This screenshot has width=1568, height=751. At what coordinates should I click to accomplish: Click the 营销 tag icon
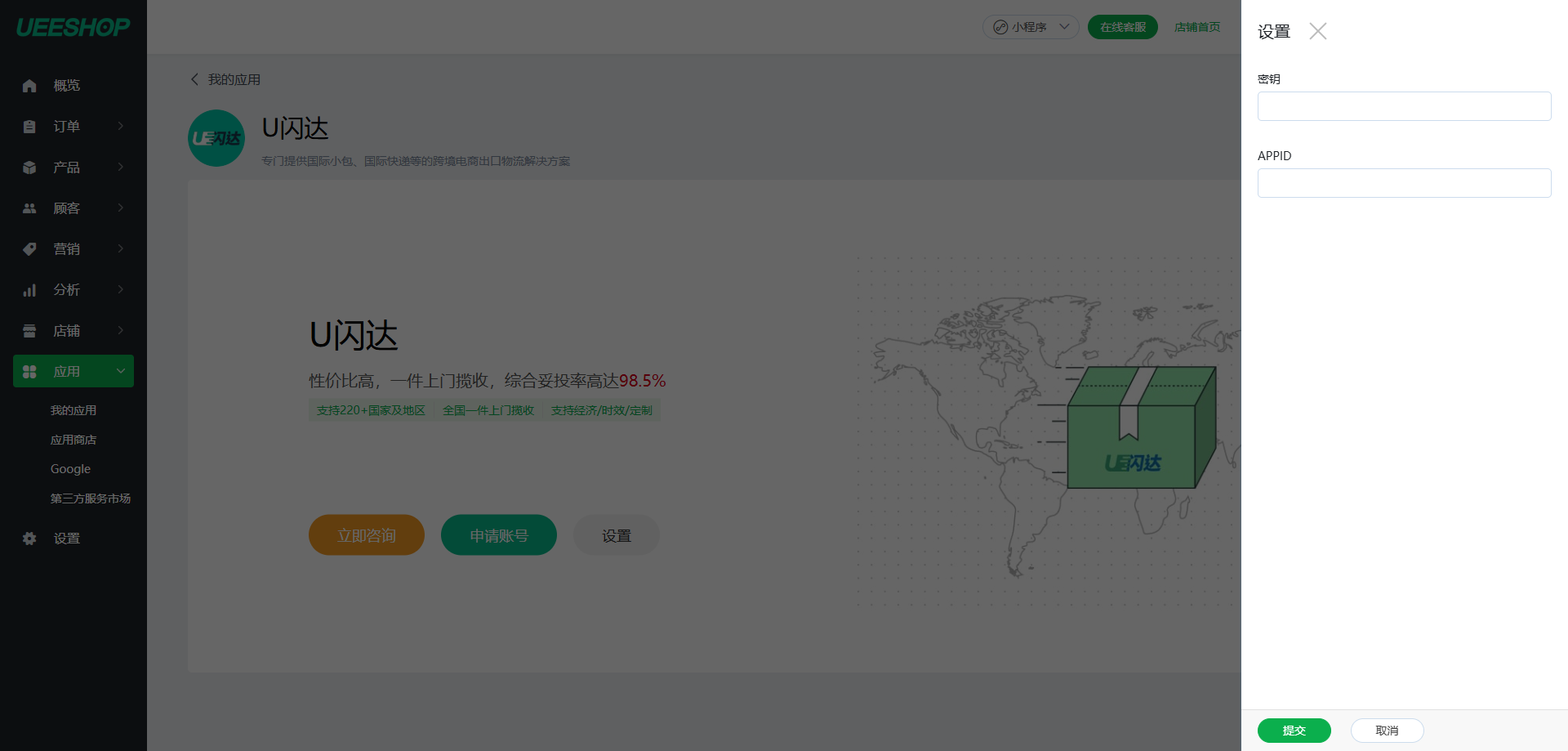coord(29,249)
